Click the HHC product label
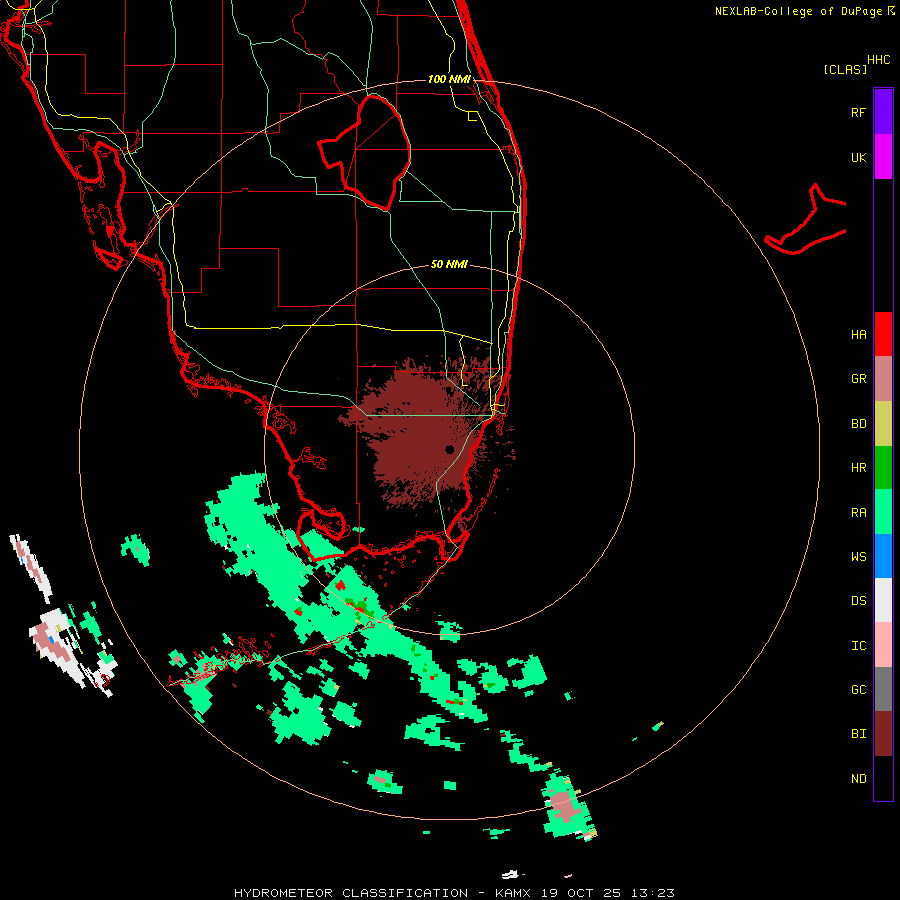 pyautogui.click(x=878, y=60)
